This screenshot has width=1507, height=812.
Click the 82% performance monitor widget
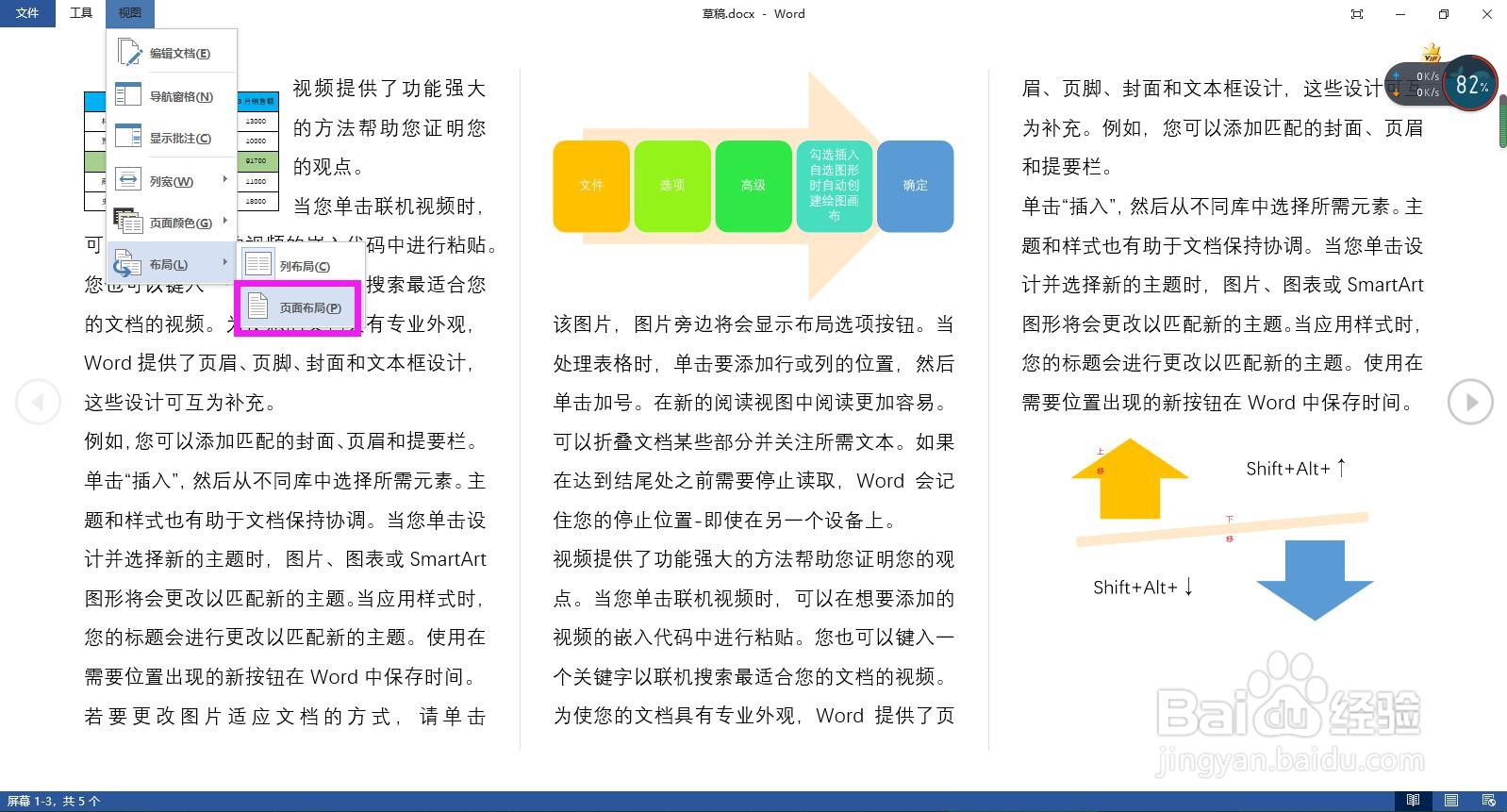pos(1470,84)
